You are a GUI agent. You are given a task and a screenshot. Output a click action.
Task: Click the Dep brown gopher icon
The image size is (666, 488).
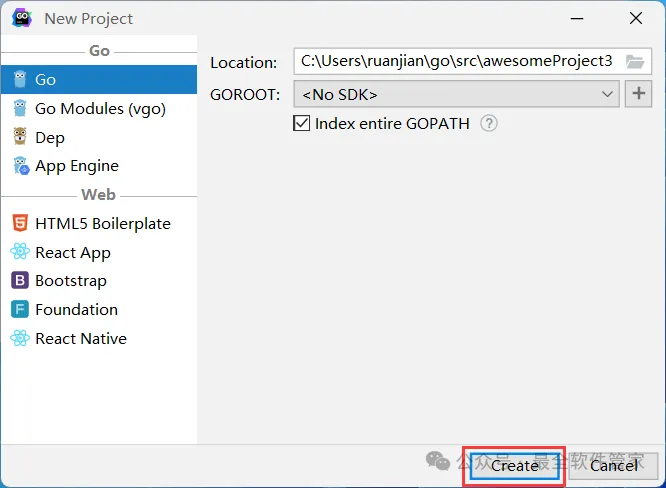point(20,136)
